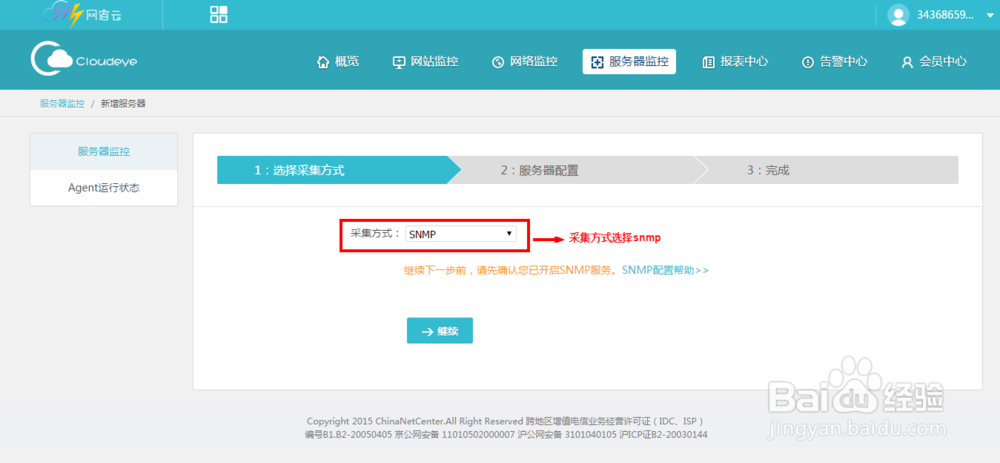Go to 概览 overview tab
The width and height of the screenshot is (1000, 463).
coord(338,62)
